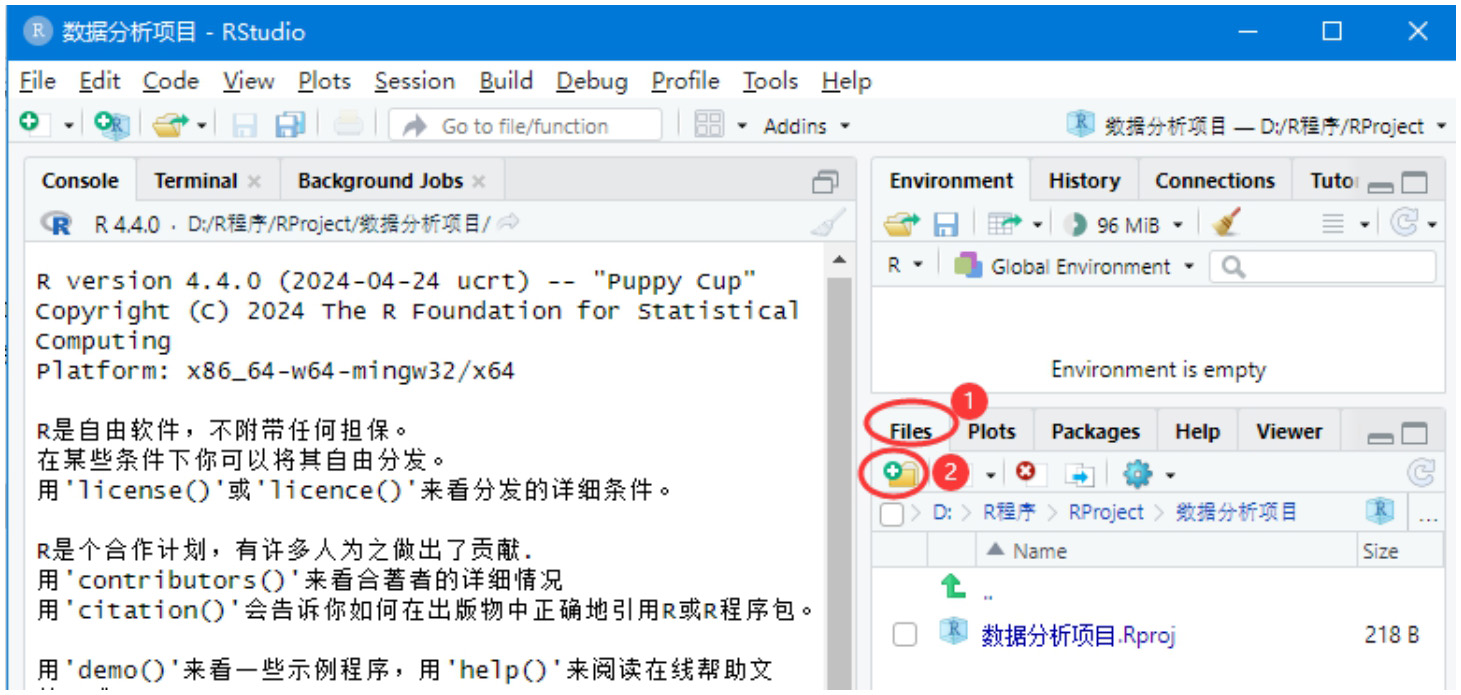Image resolution: width=1461 pixels, height=695 pixels.
Task: Open the recent files dropdown arrow
Action: (202, 126)
